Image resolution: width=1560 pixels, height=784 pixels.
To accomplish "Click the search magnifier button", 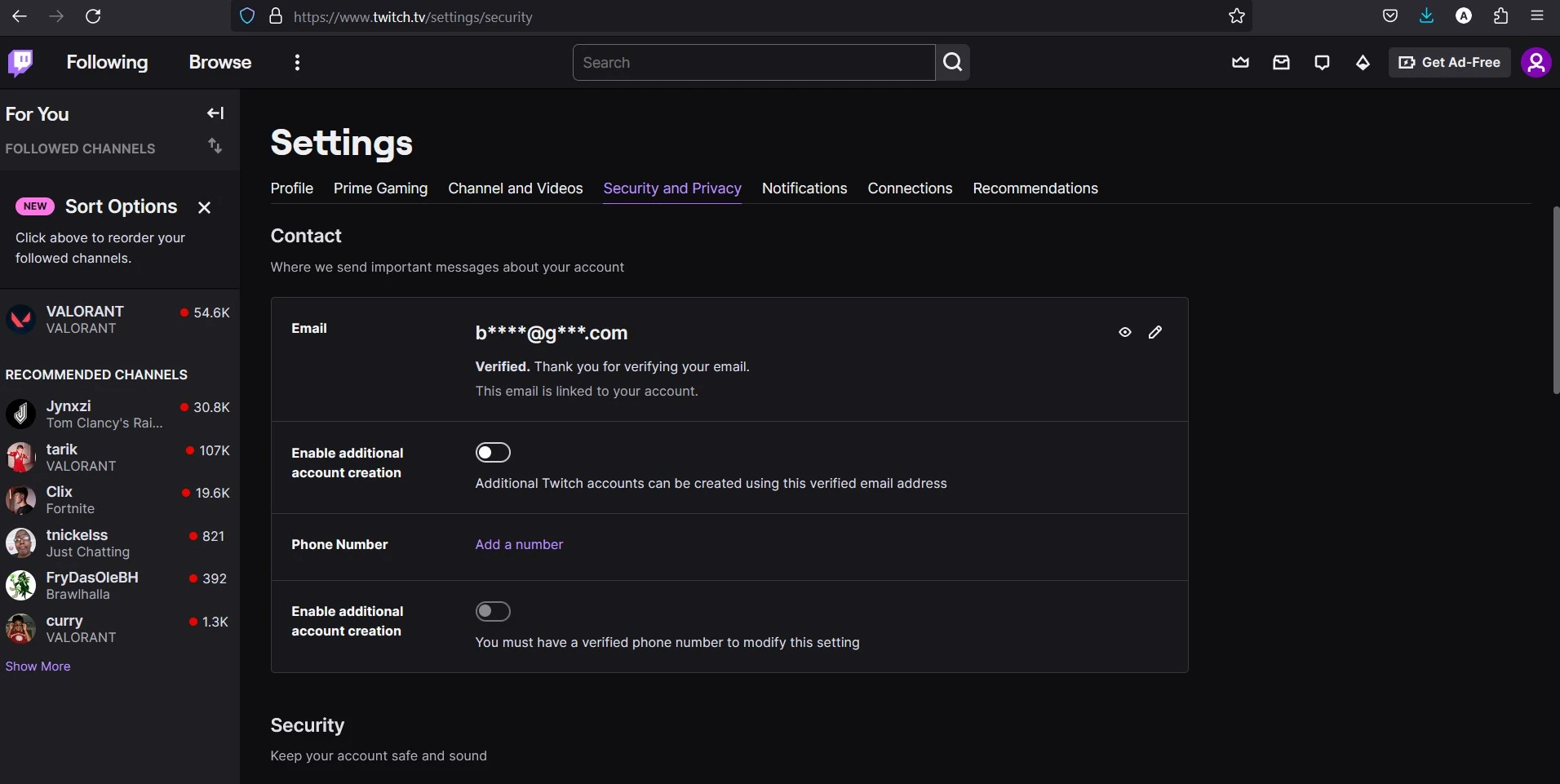I will coord(953,63).
